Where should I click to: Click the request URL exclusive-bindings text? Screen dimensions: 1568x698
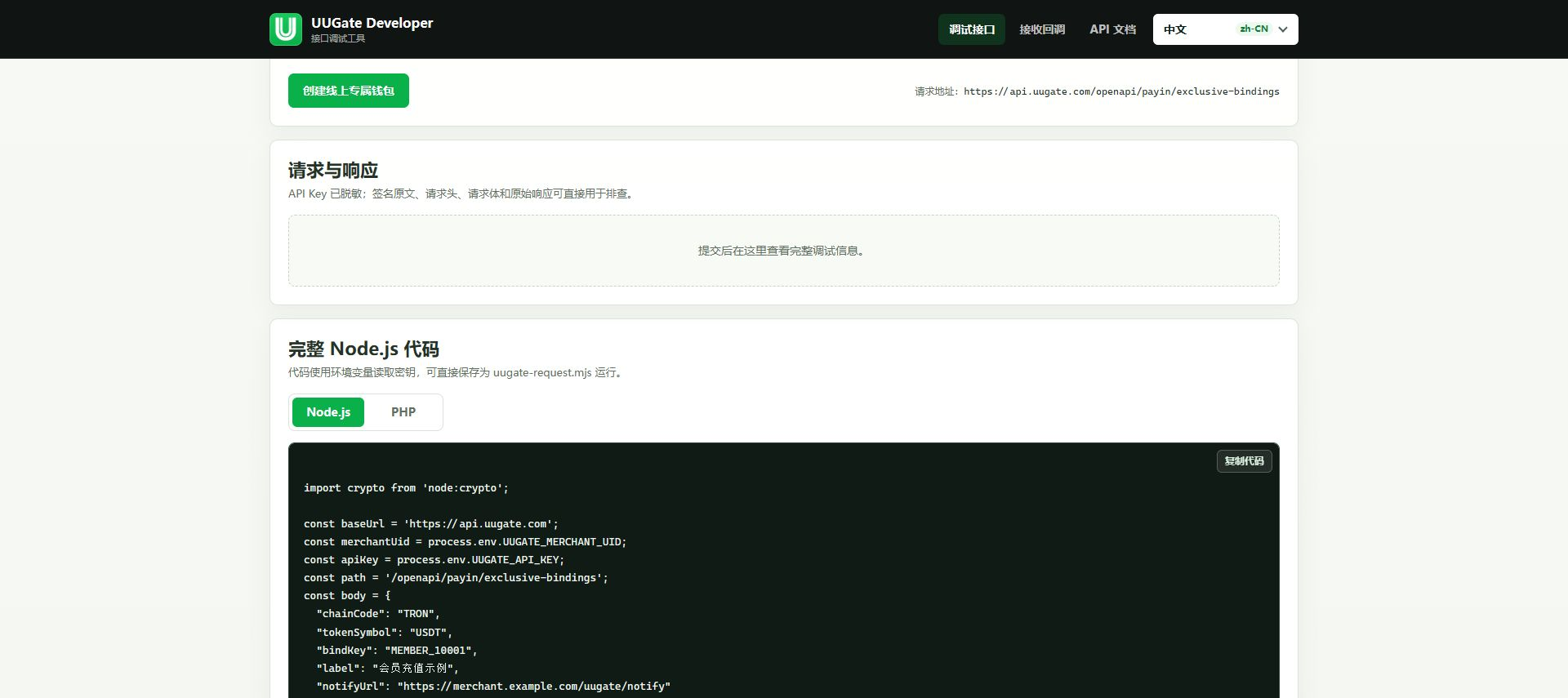(x=1121, y=91)
